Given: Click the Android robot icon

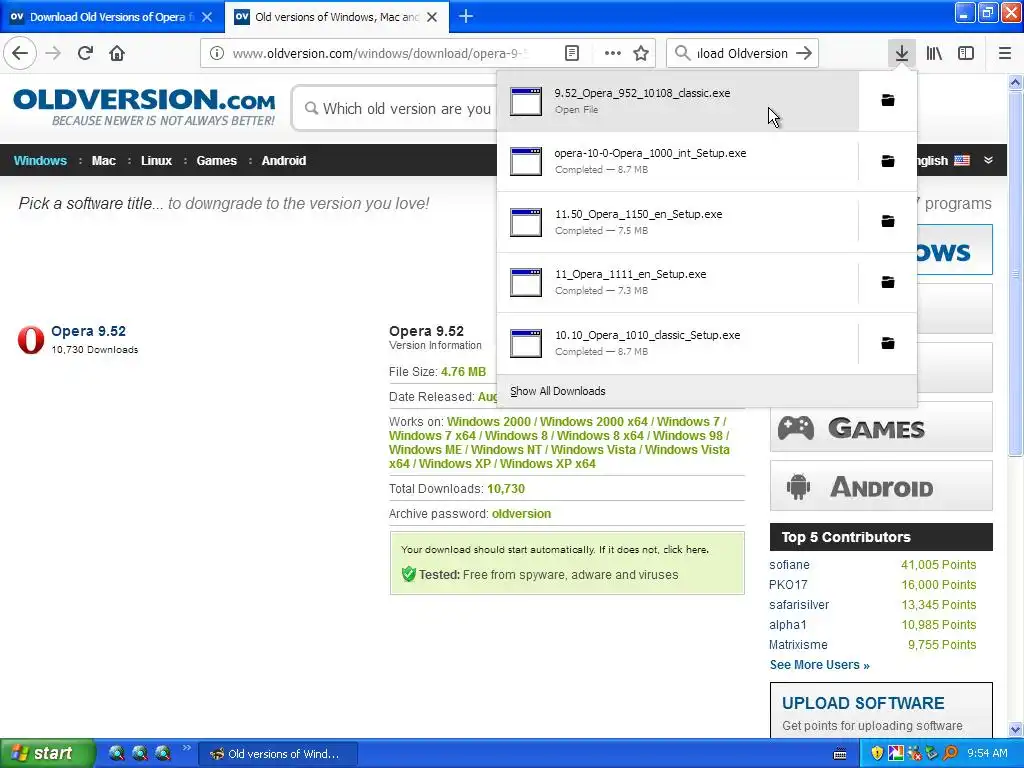Looking at the screenshot, I should pyautogui.click(x=798, y=487).
